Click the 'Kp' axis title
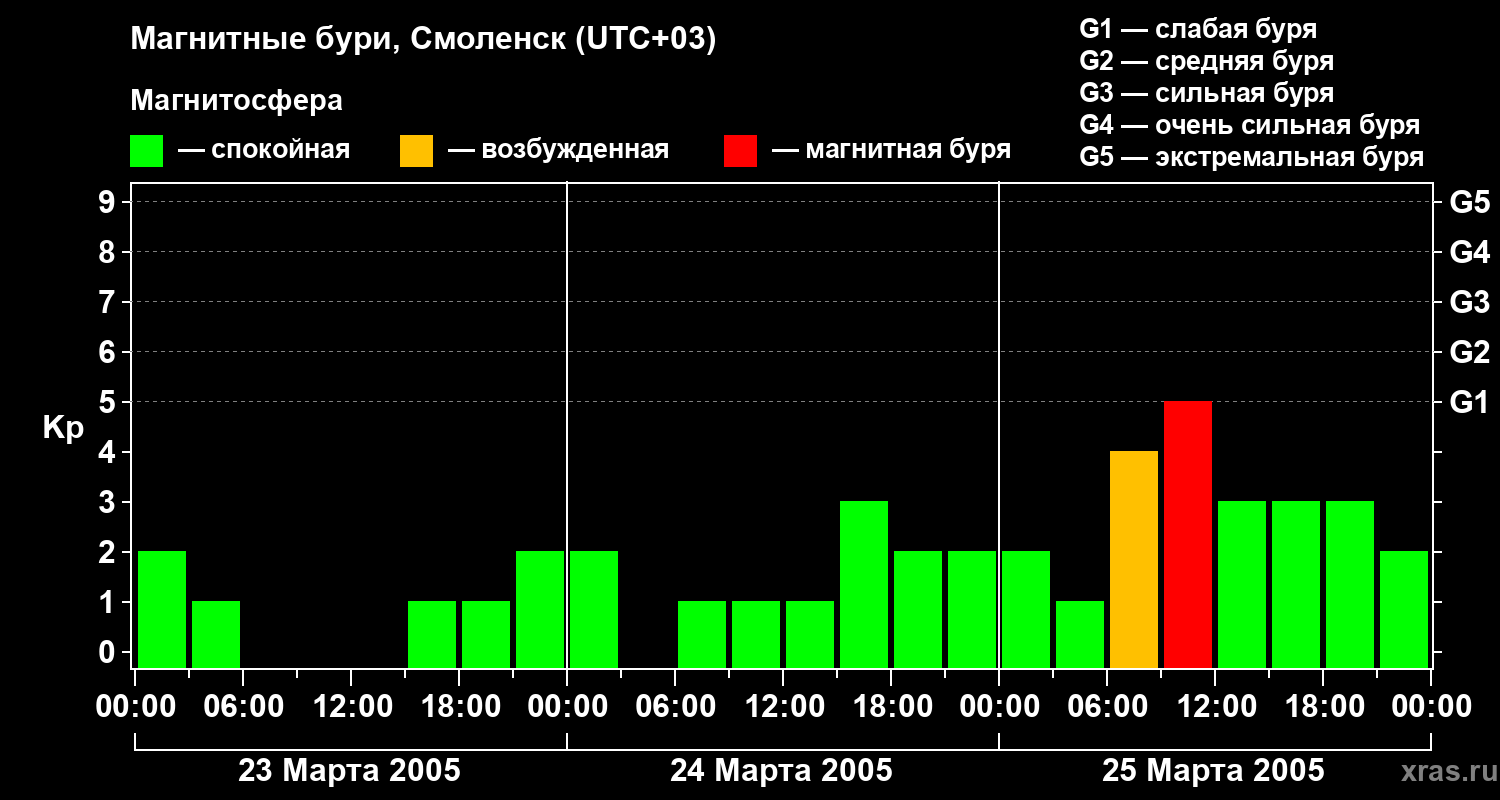 [63, 429]
